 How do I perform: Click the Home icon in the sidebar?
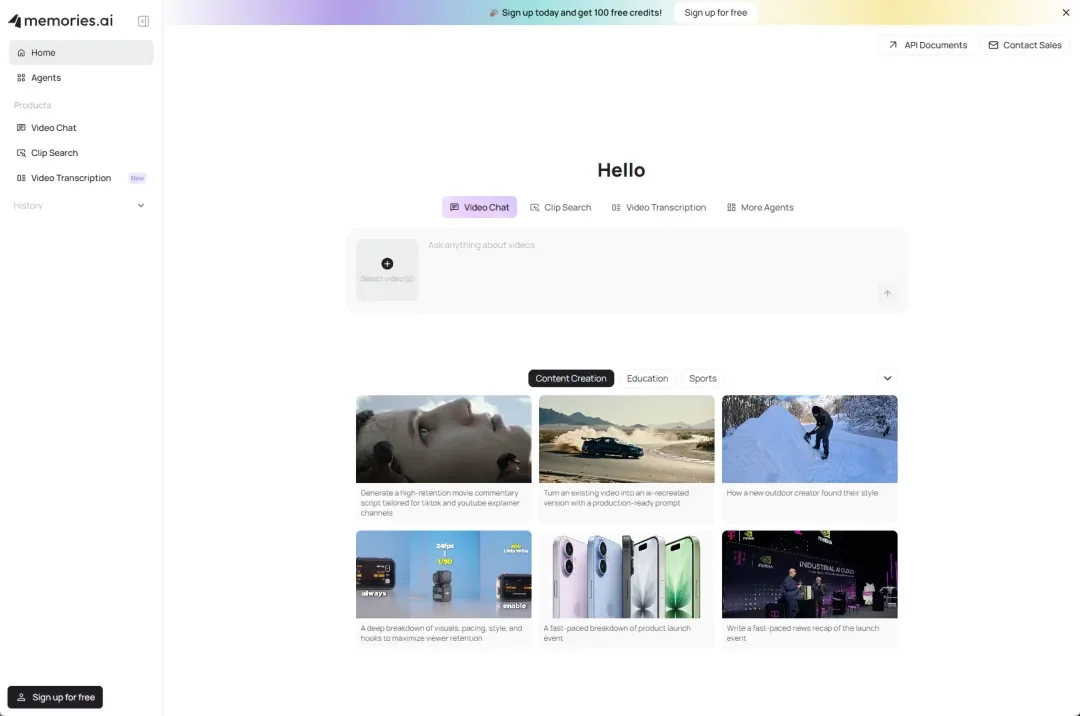(x=21, y=52)
